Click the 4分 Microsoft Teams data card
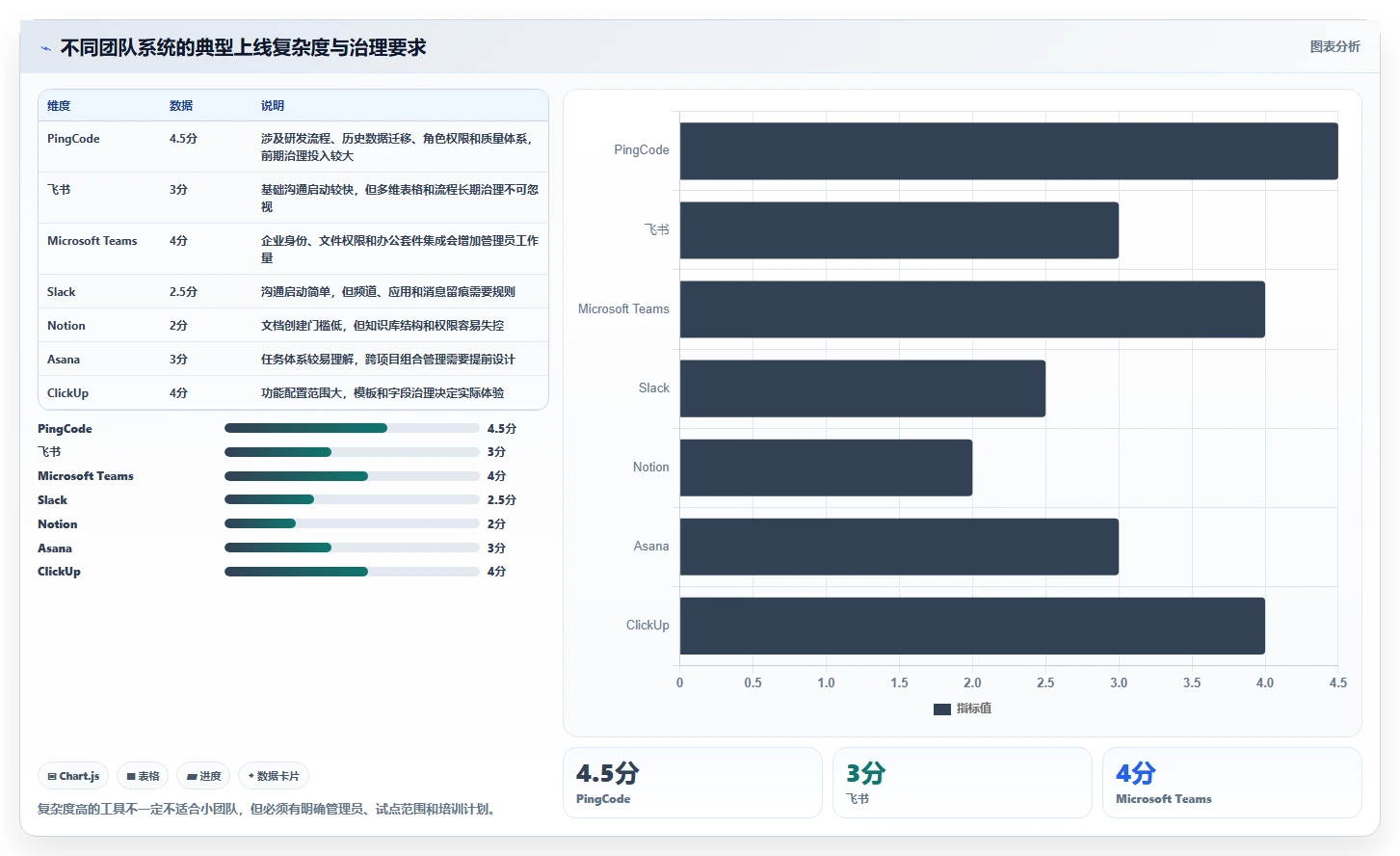This screenshot has height=856, width=1400. point(1231,783)
